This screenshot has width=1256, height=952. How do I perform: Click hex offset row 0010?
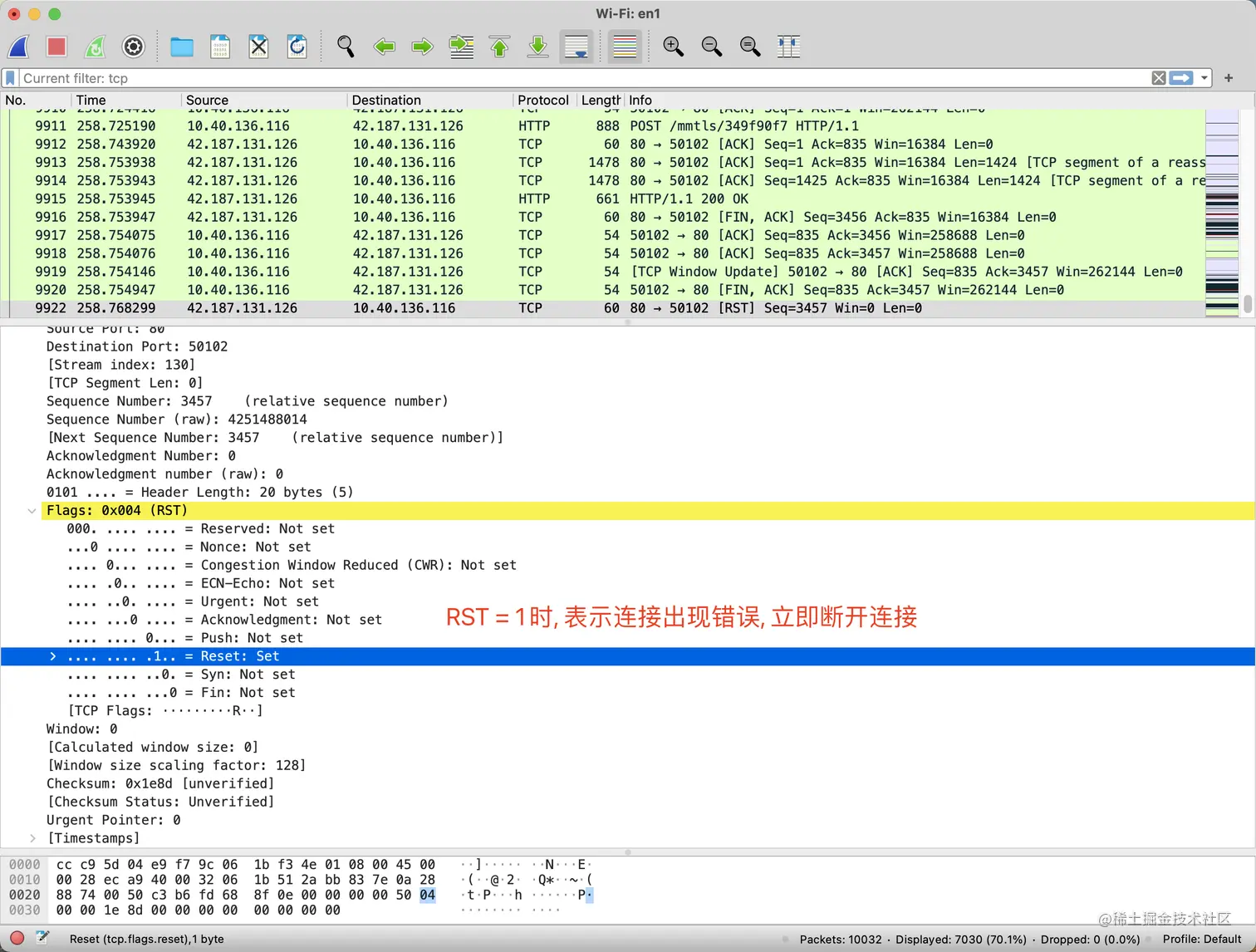24,880
